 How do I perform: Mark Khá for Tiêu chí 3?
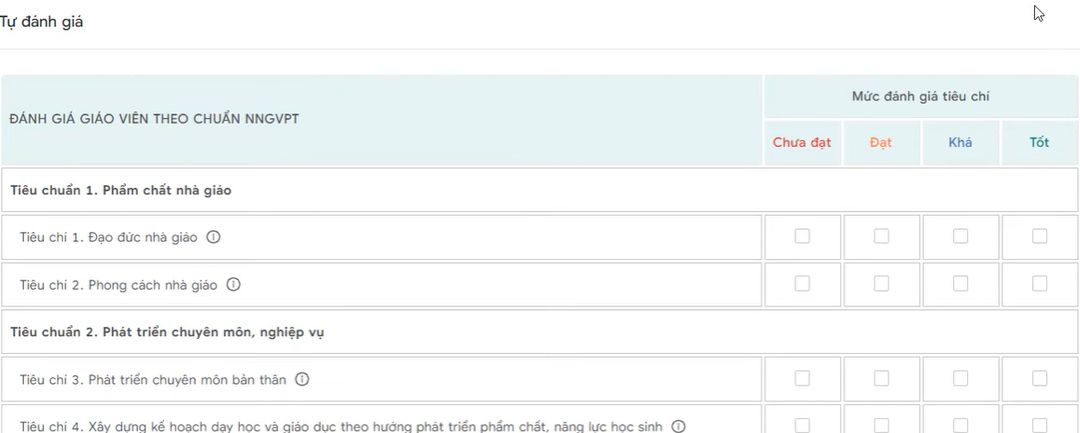[x=960, y=379]
